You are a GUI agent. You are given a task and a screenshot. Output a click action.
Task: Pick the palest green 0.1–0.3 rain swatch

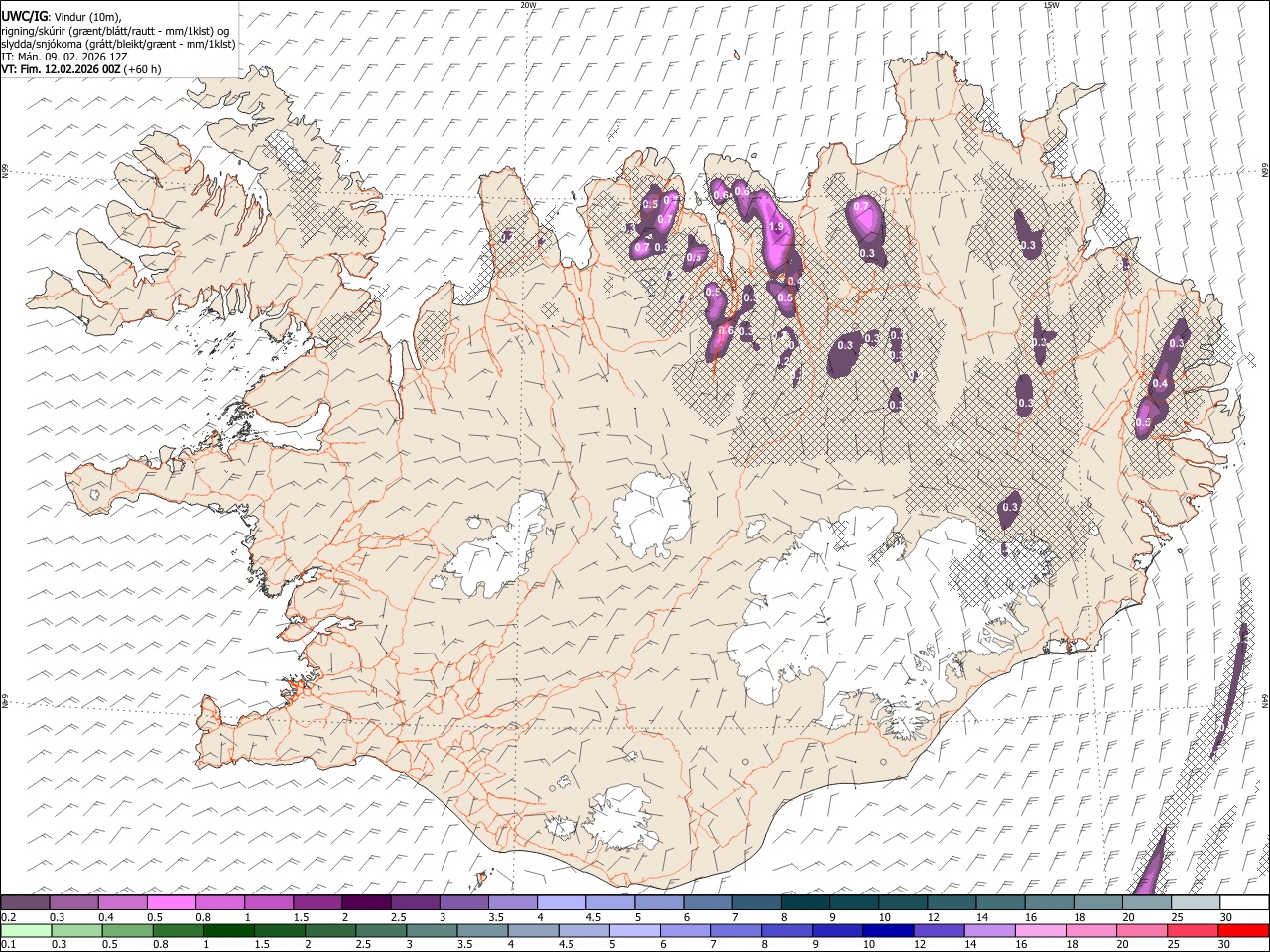[x=26, y=930]
